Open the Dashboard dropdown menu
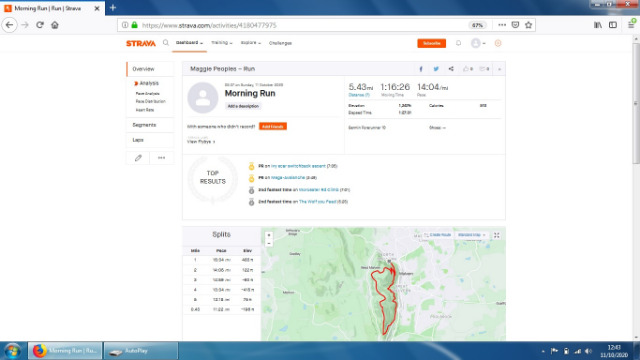 coord(189,43)
